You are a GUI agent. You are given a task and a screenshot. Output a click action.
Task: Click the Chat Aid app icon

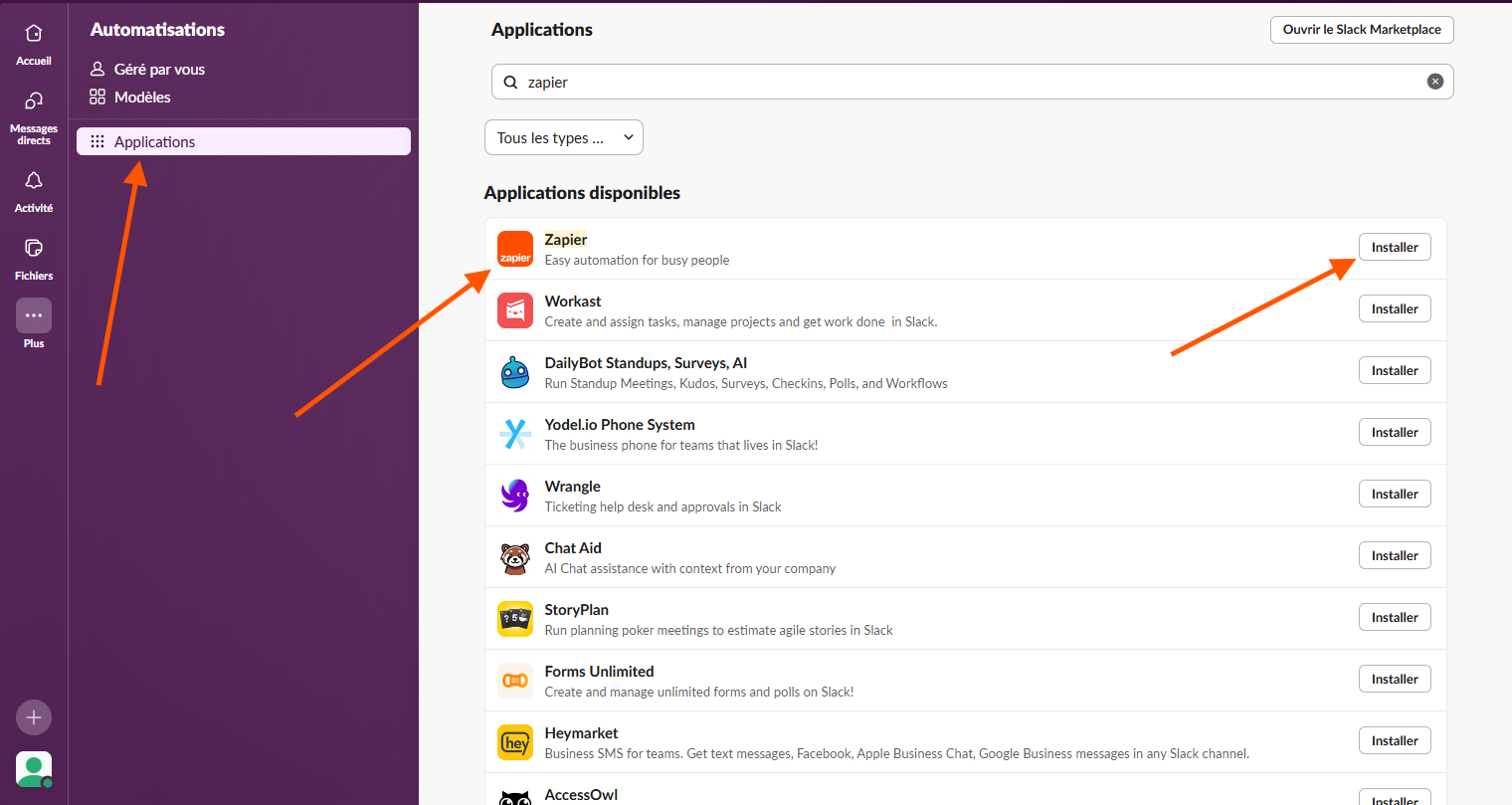pyautogui.click(x=515, y=557)
